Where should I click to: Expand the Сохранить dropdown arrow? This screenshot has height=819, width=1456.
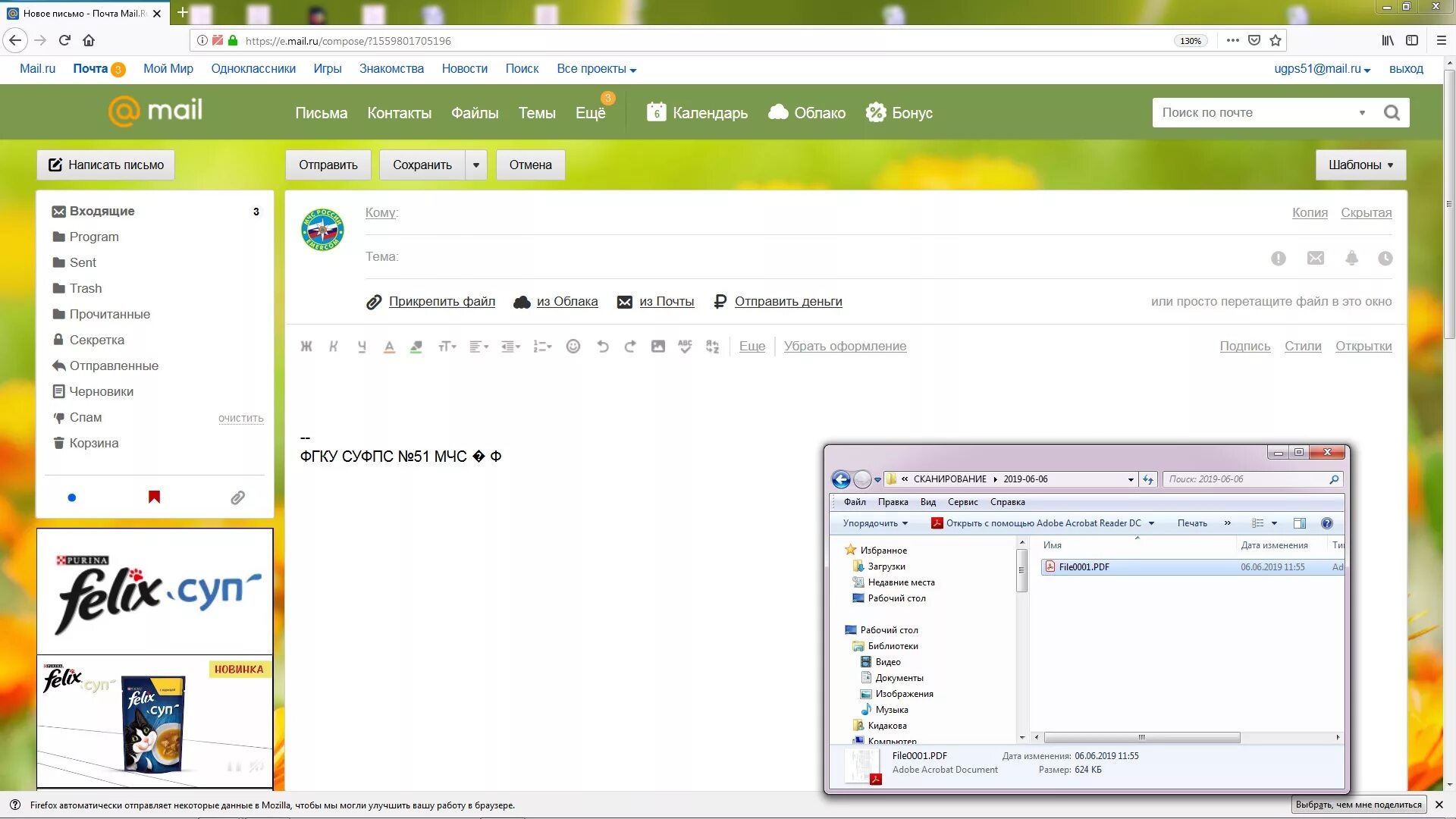476,165
